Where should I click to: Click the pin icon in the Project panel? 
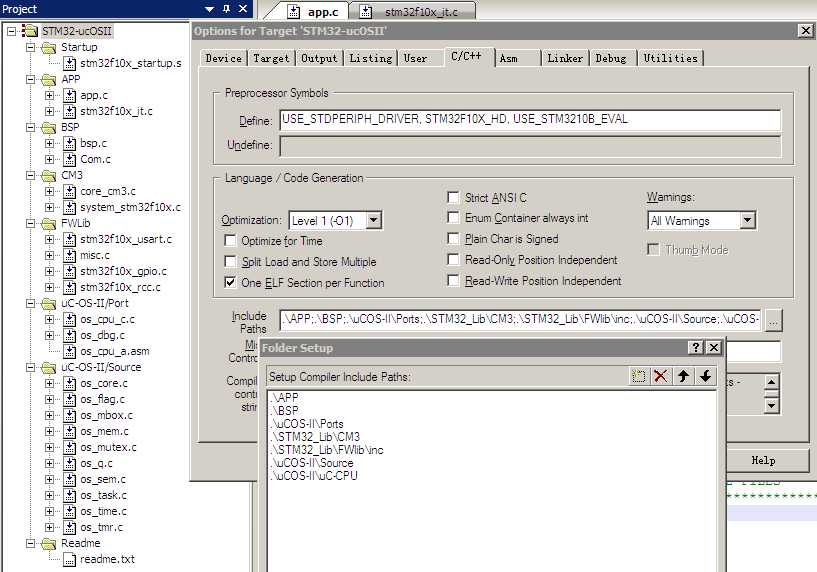point(226,9)
